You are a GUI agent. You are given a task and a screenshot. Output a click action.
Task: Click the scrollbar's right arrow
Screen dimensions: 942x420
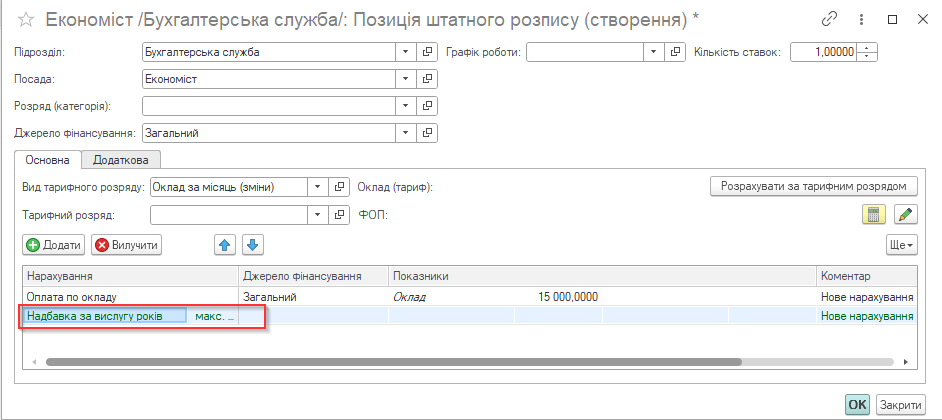(x=907, y=362)
